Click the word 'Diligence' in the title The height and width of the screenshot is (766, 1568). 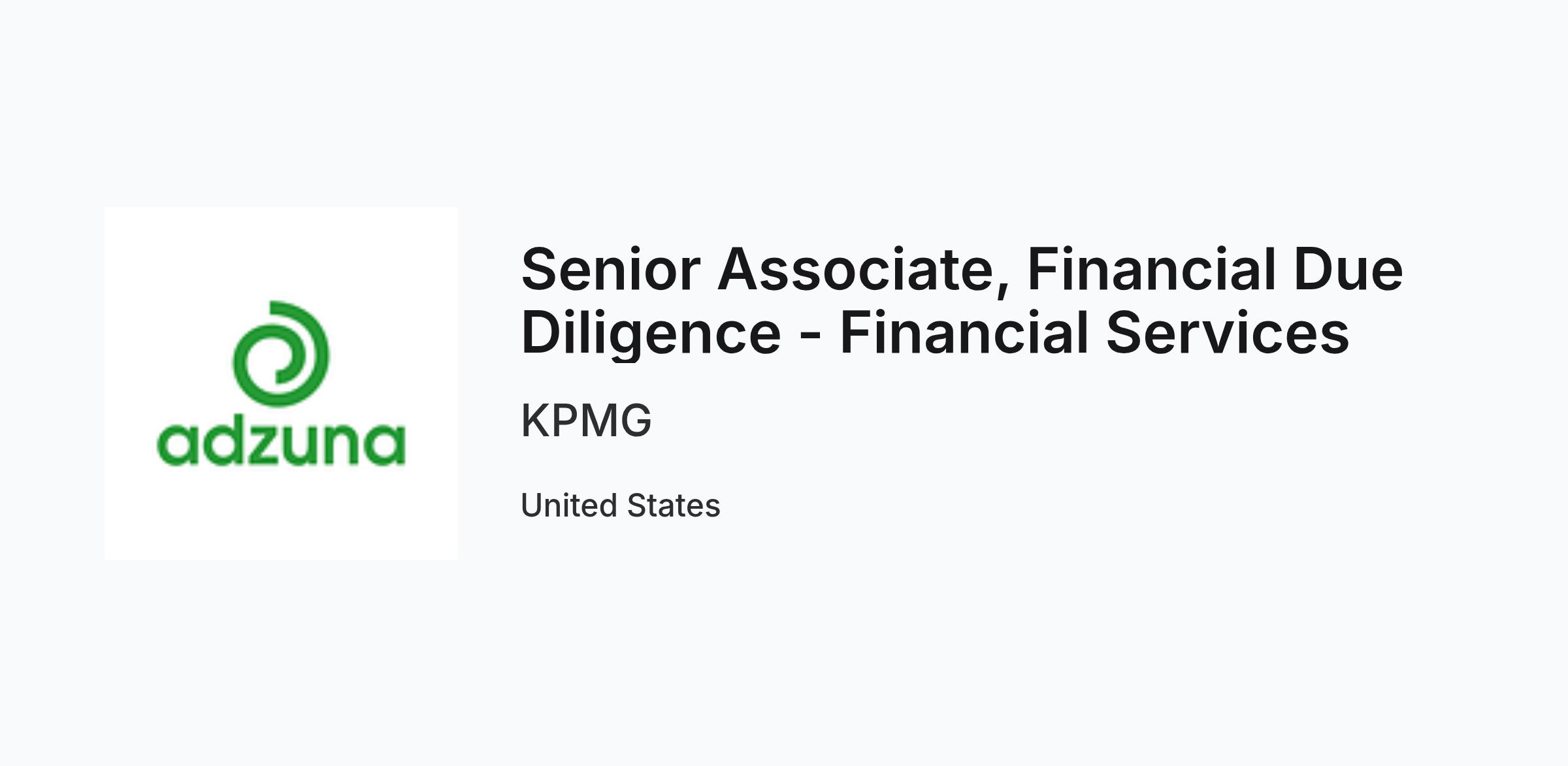651,334
